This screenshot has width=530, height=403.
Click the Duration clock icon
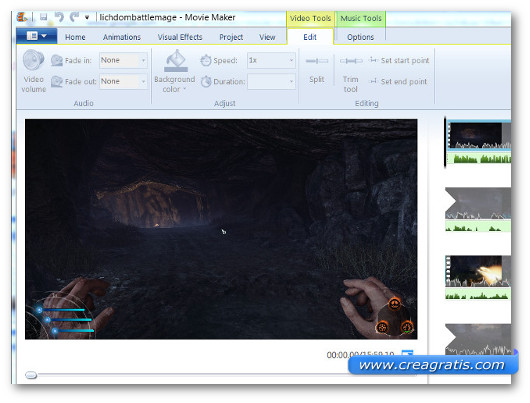(206, 81)
